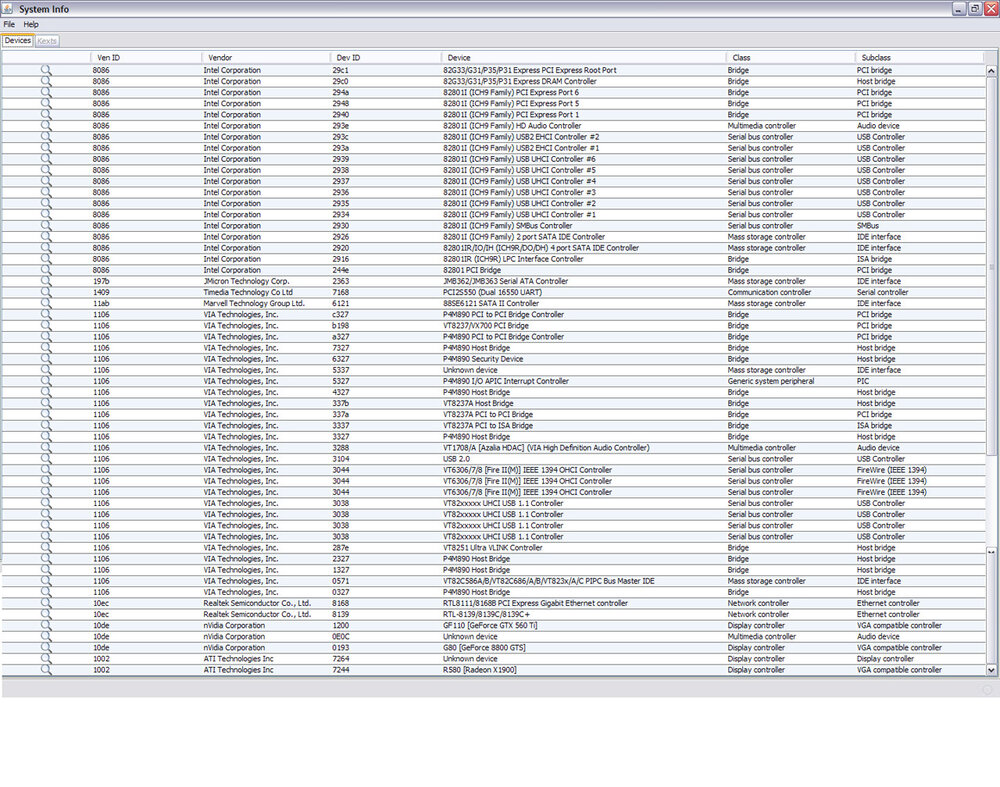Screen dimensions: 1000x787
Task: Switch to the Kexts tab
Action: point(45,41)
